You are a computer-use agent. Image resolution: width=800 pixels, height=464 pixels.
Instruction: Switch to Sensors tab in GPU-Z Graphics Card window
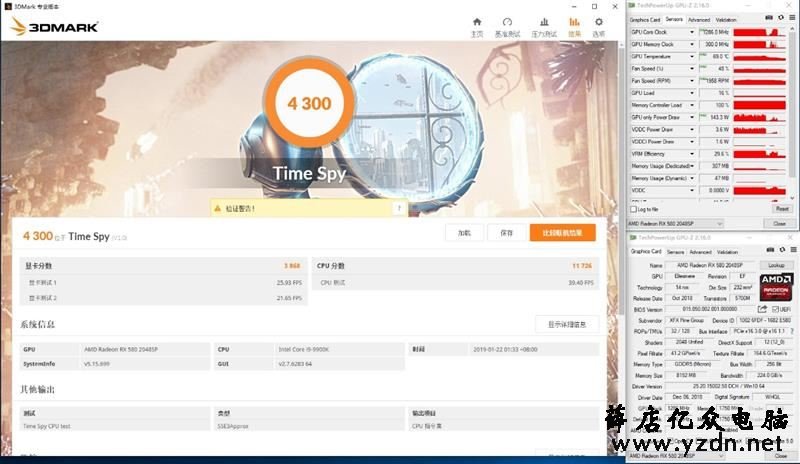(676, 252)
